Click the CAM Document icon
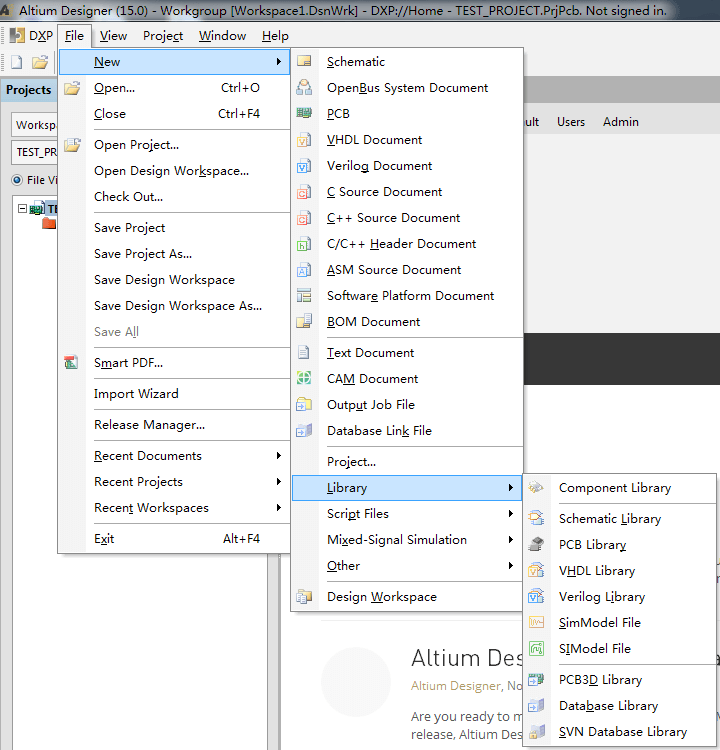This screenshot has width=720, height=750. 305,379
